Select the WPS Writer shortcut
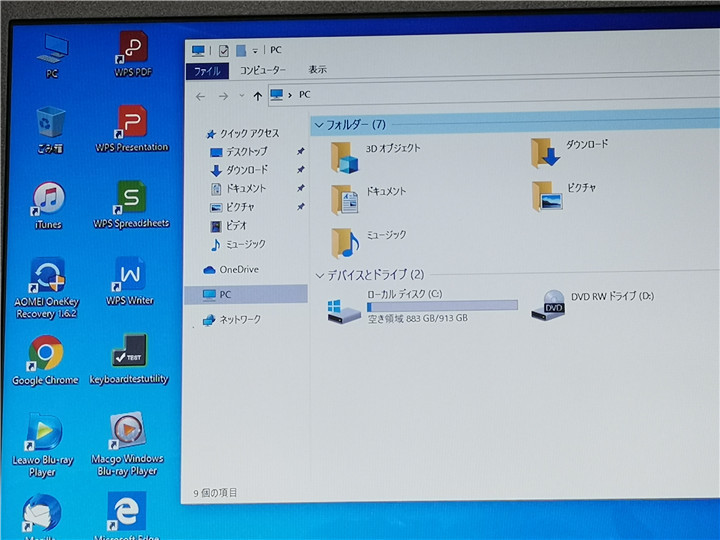Viewport: 720px width, 540px height. coord(130,281)
